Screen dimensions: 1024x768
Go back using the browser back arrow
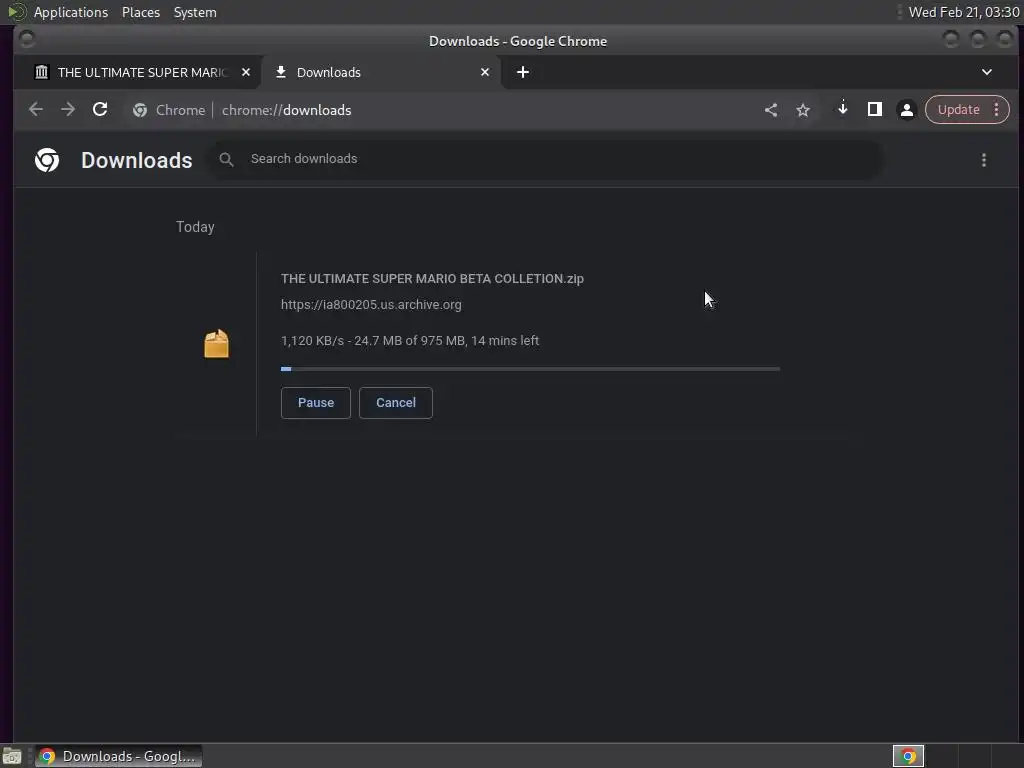point(36,110)
